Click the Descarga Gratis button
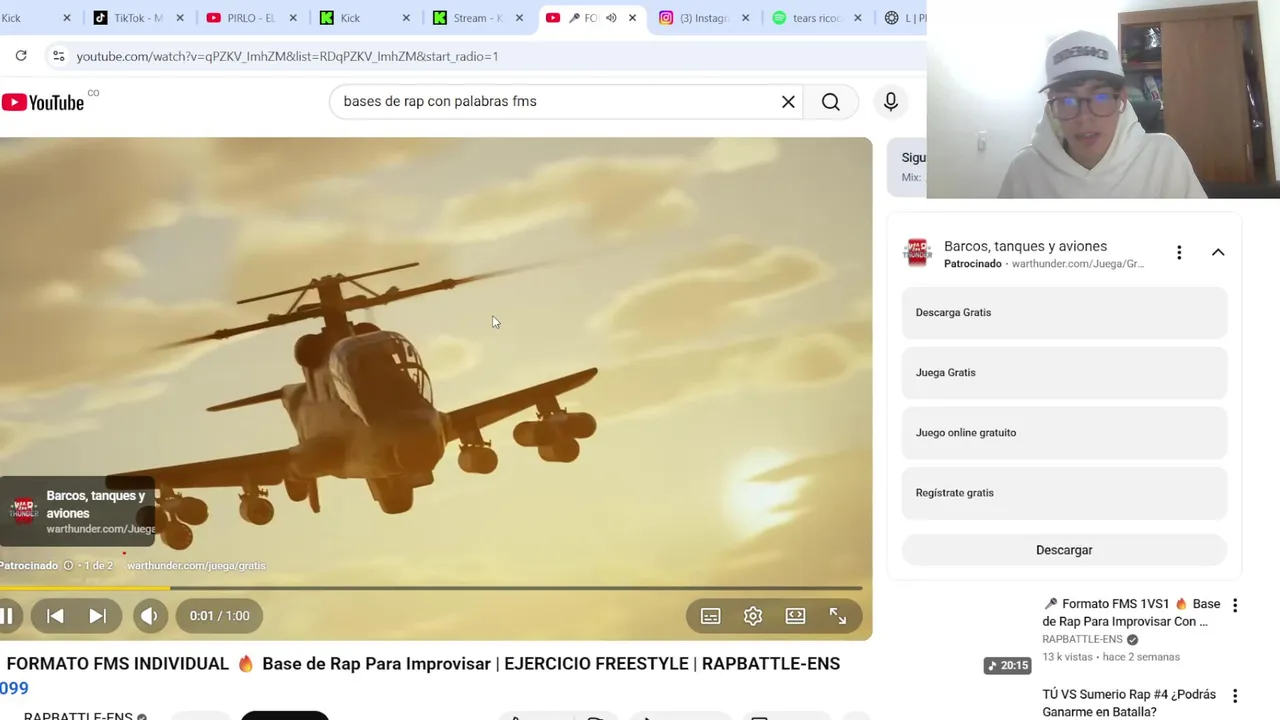Screen dimensions: 1280x720 1064,313
